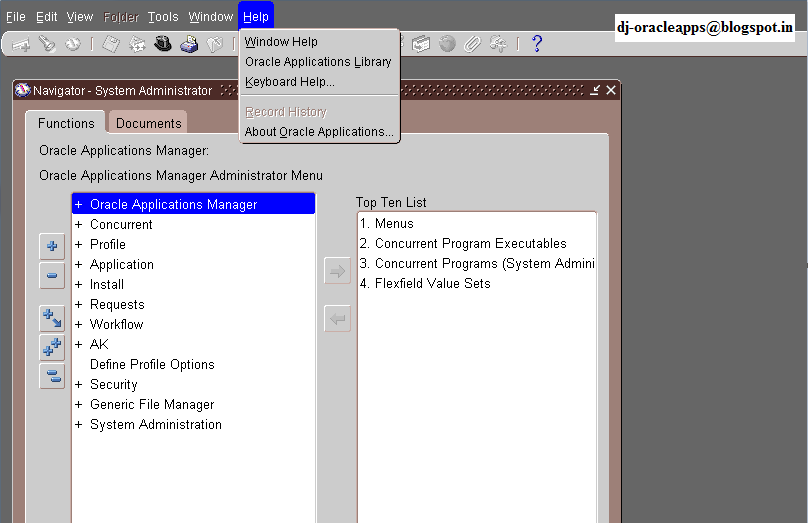Viewport: 808px width, 523px height.
Task: Switch to the Documents tab
Action: click(148, 123)
